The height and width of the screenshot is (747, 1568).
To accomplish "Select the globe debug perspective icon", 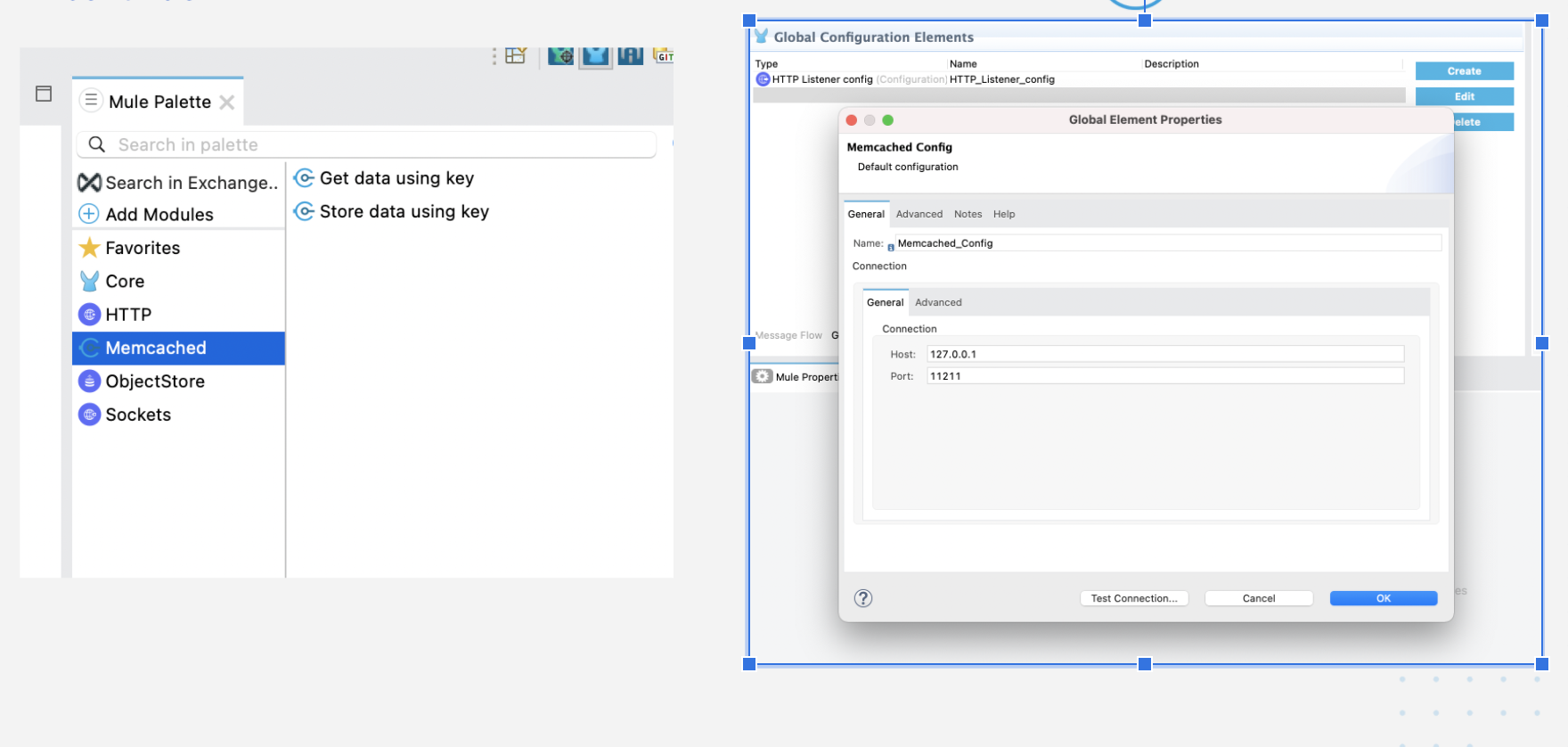I will coord(560,56).
